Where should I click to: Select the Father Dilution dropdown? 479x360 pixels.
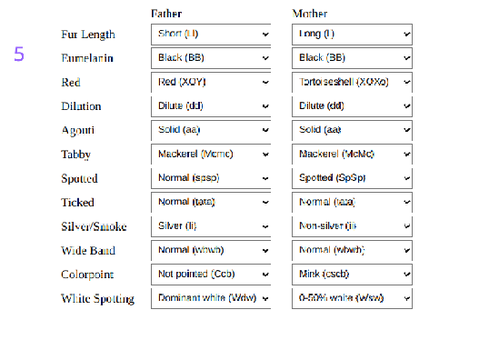click(211, 106)
